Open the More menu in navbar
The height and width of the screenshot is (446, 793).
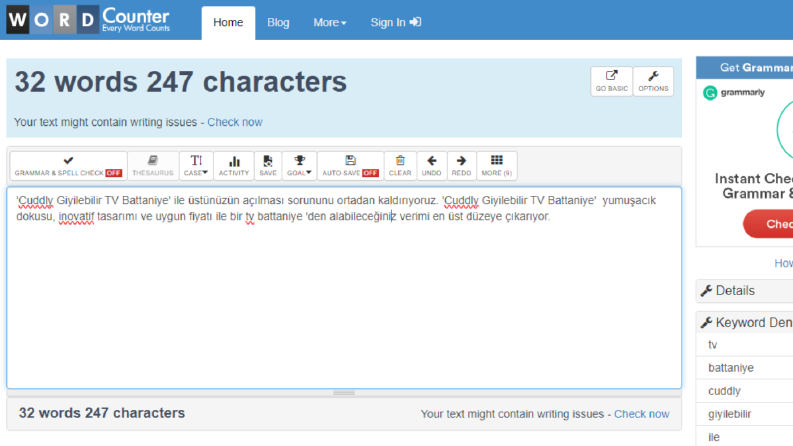(330, 23)
